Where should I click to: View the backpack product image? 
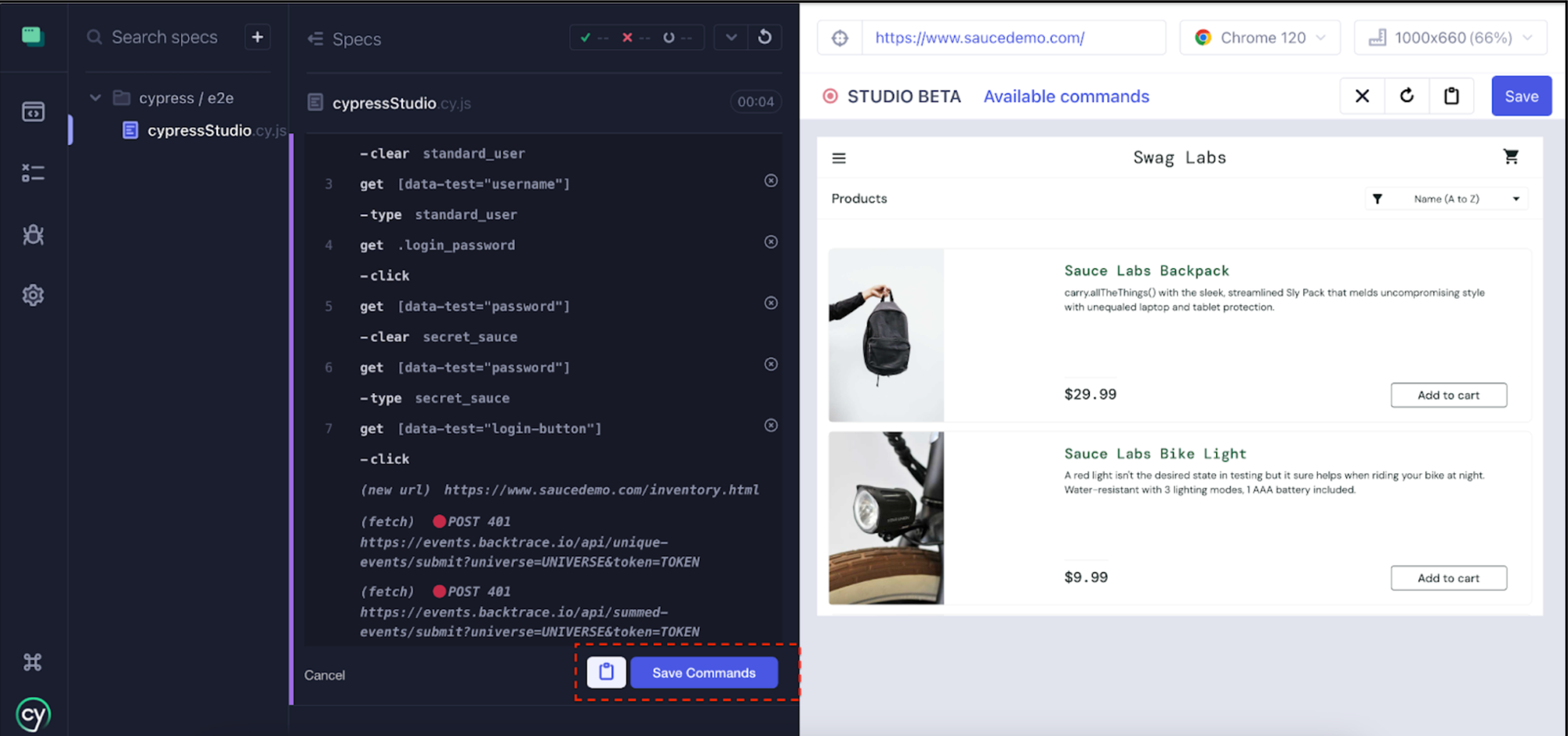click(887, 335)
